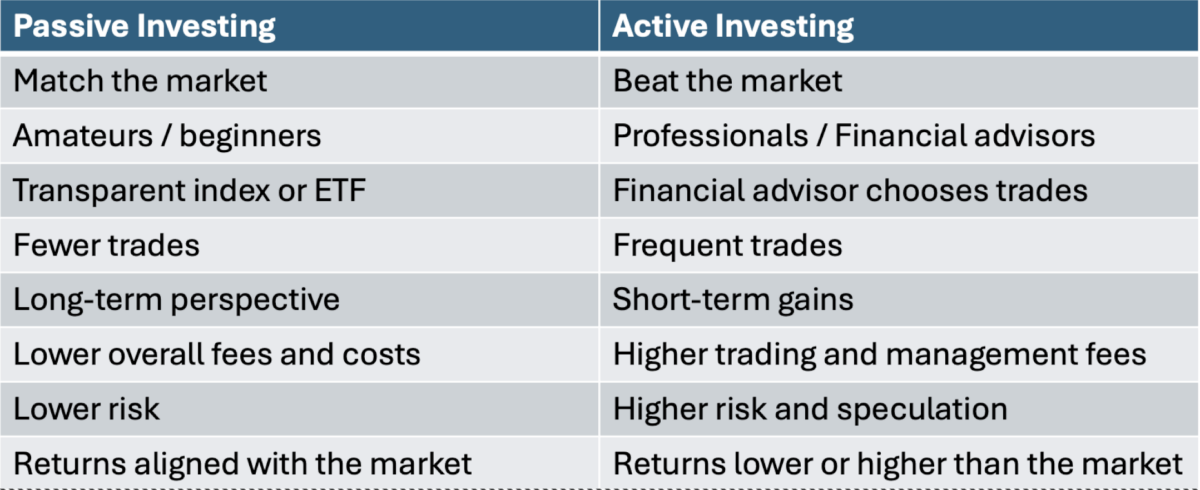Select the 'Beat the market' cell
Screen dimensions: 1200x490
pyautogui.click(x=900, y=80)
